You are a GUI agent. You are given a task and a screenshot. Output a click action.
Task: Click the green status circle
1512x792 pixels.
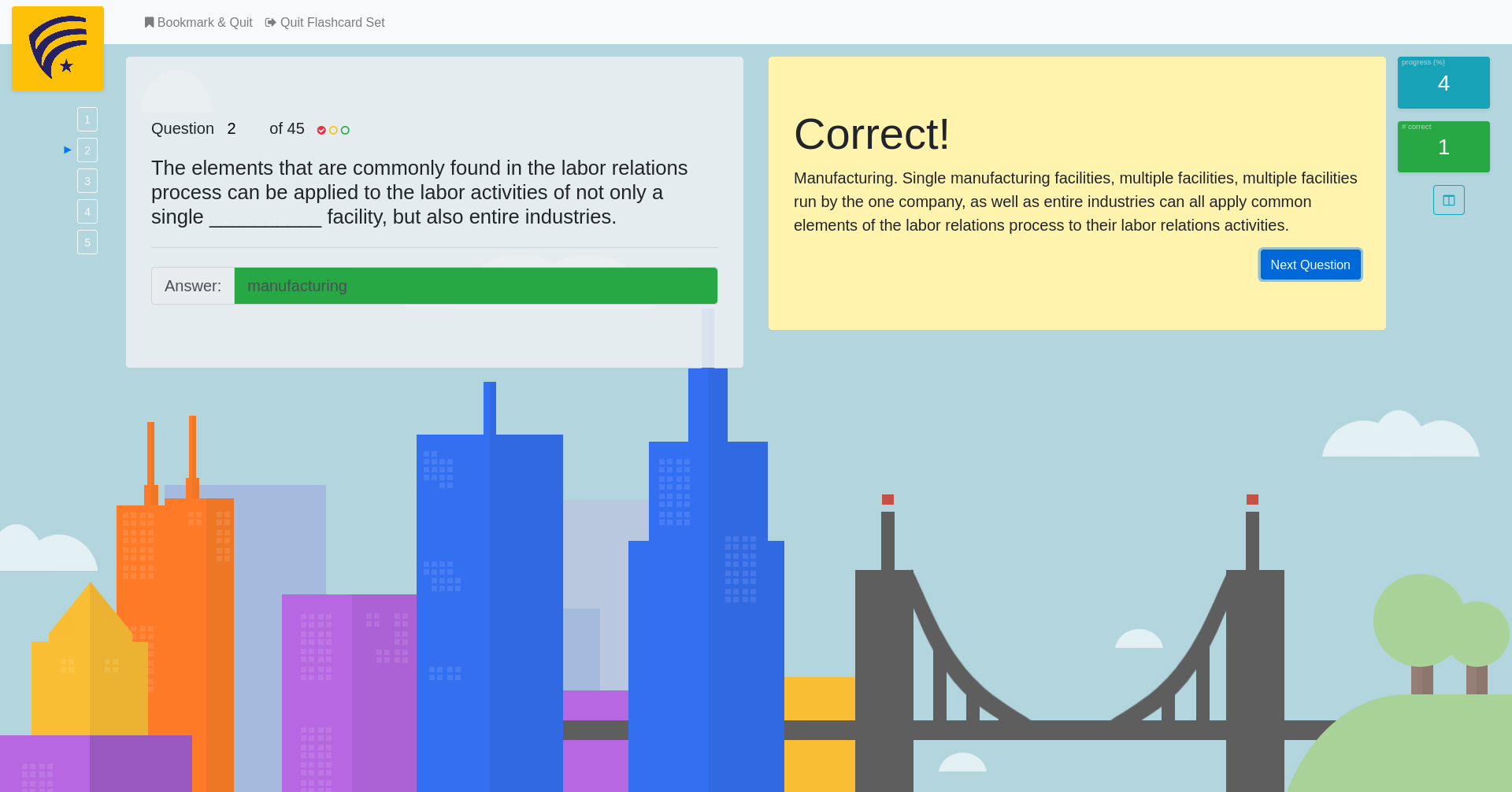click(345, 131)
